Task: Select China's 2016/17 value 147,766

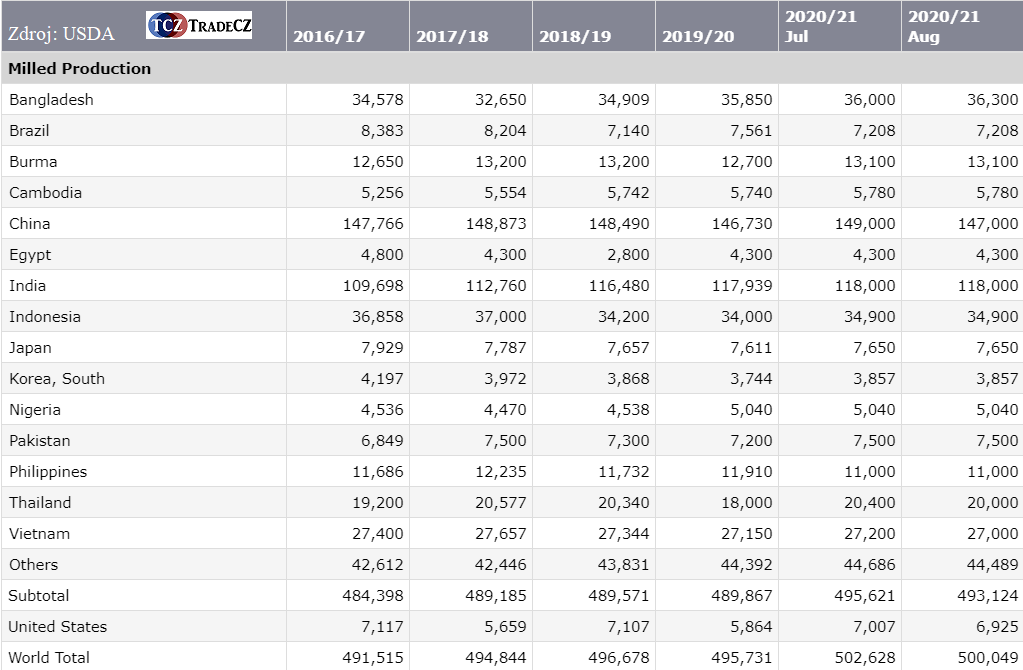Action: coord(373,224)
